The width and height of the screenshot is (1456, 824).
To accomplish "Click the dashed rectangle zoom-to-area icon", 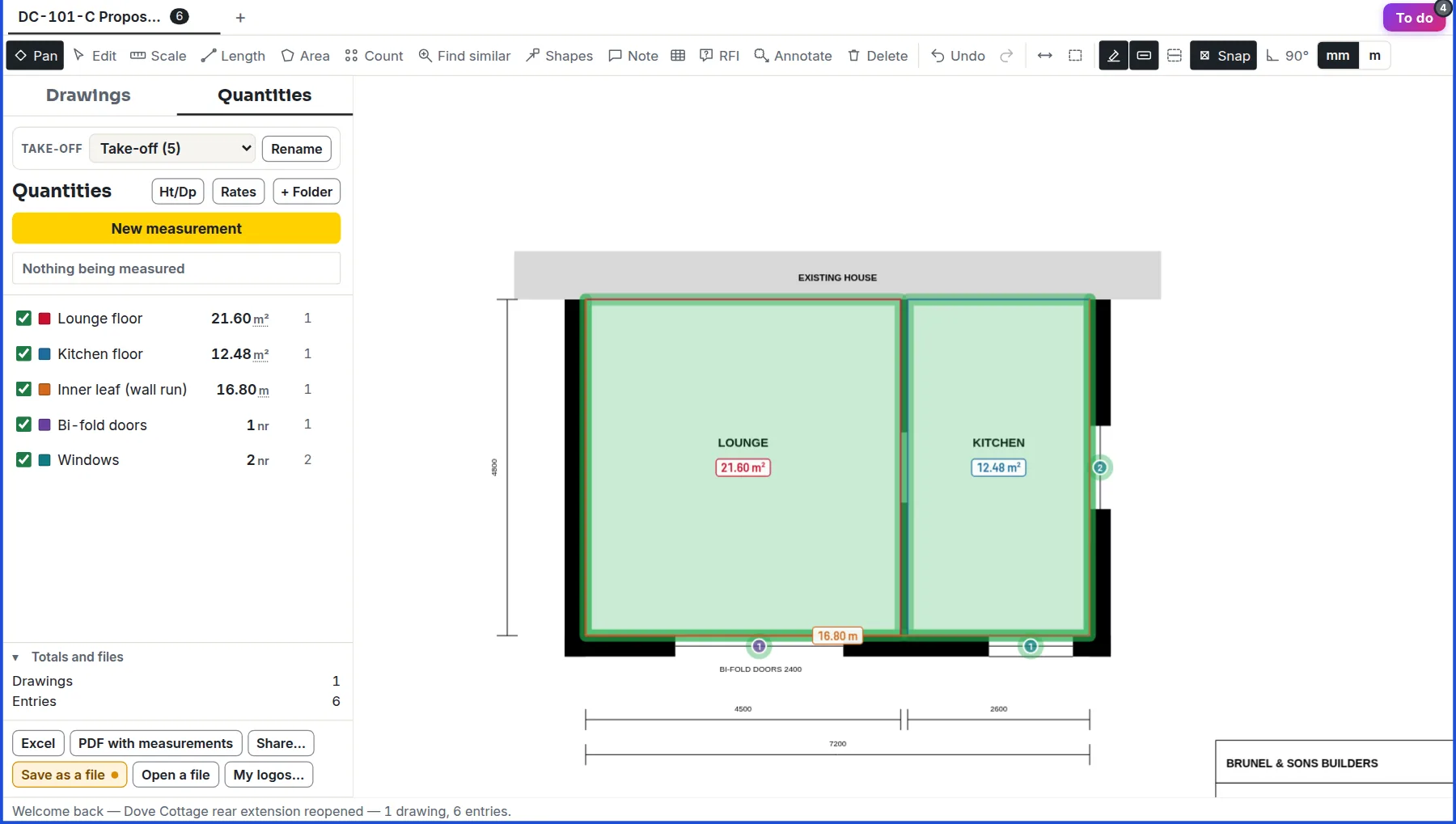I will pos(1075,56).
